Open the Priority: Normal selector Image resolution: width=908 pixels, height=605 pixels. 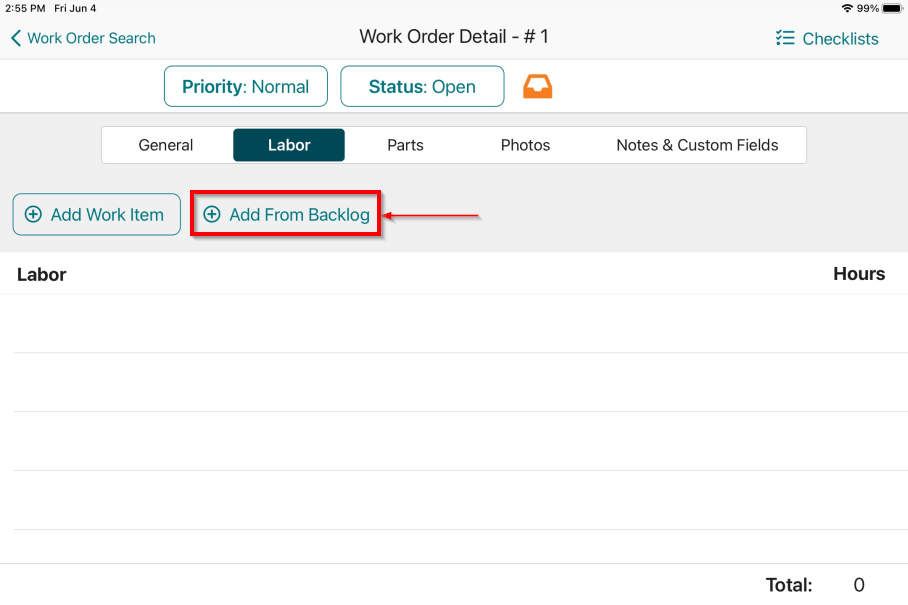tap(245, 86)
